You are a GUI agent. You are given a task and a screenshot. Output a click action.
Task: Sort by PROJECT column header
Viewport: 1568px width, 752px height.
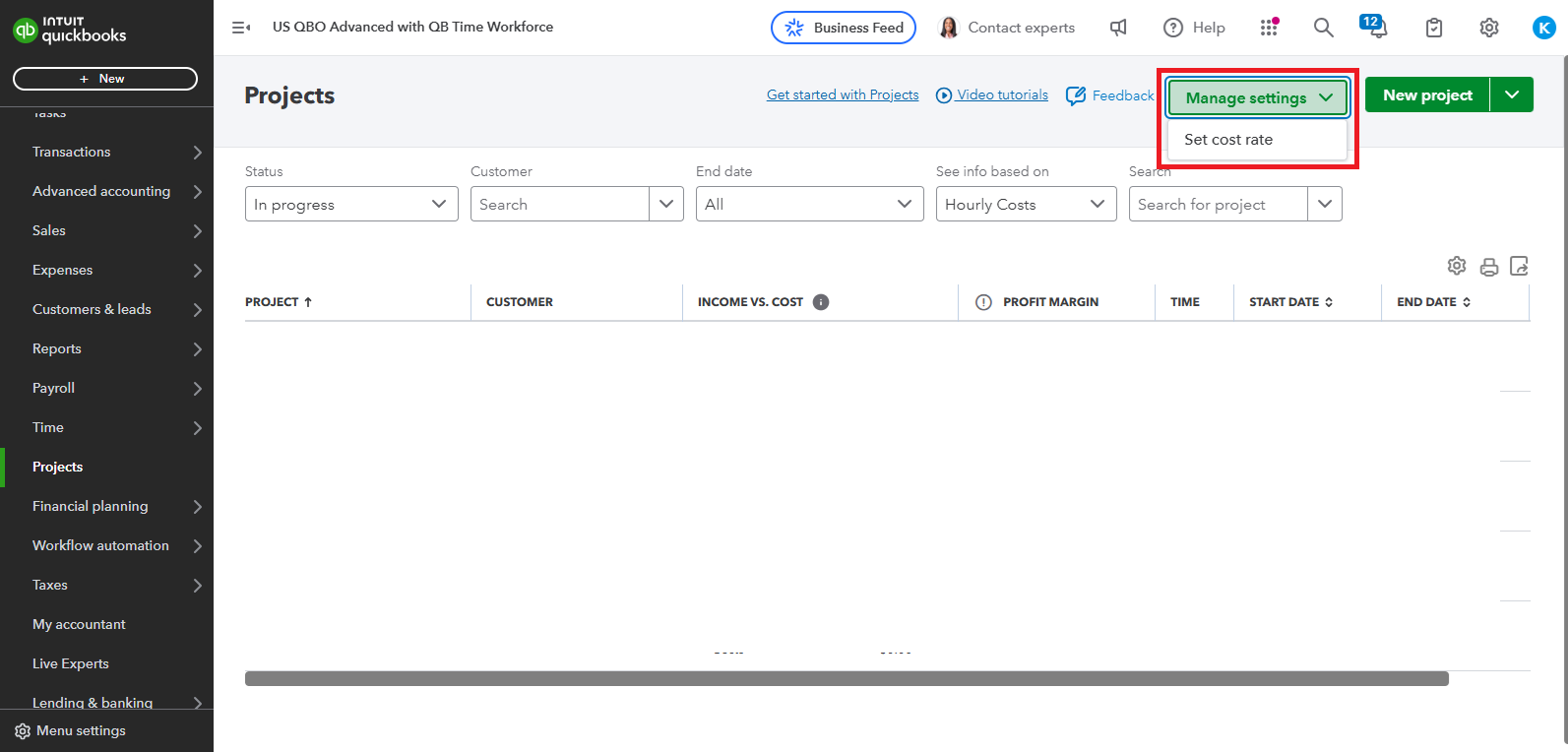[x=279, y=302]
